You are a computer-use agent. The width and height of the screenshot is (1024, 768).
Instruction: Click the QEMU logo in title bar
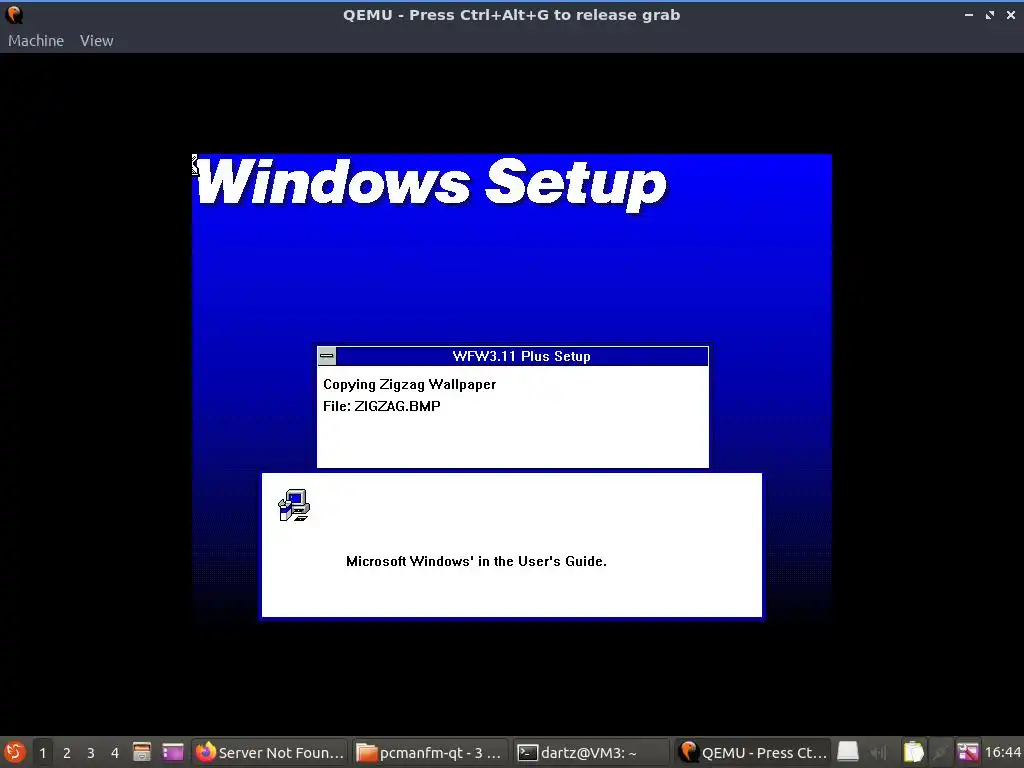[14, 14]
